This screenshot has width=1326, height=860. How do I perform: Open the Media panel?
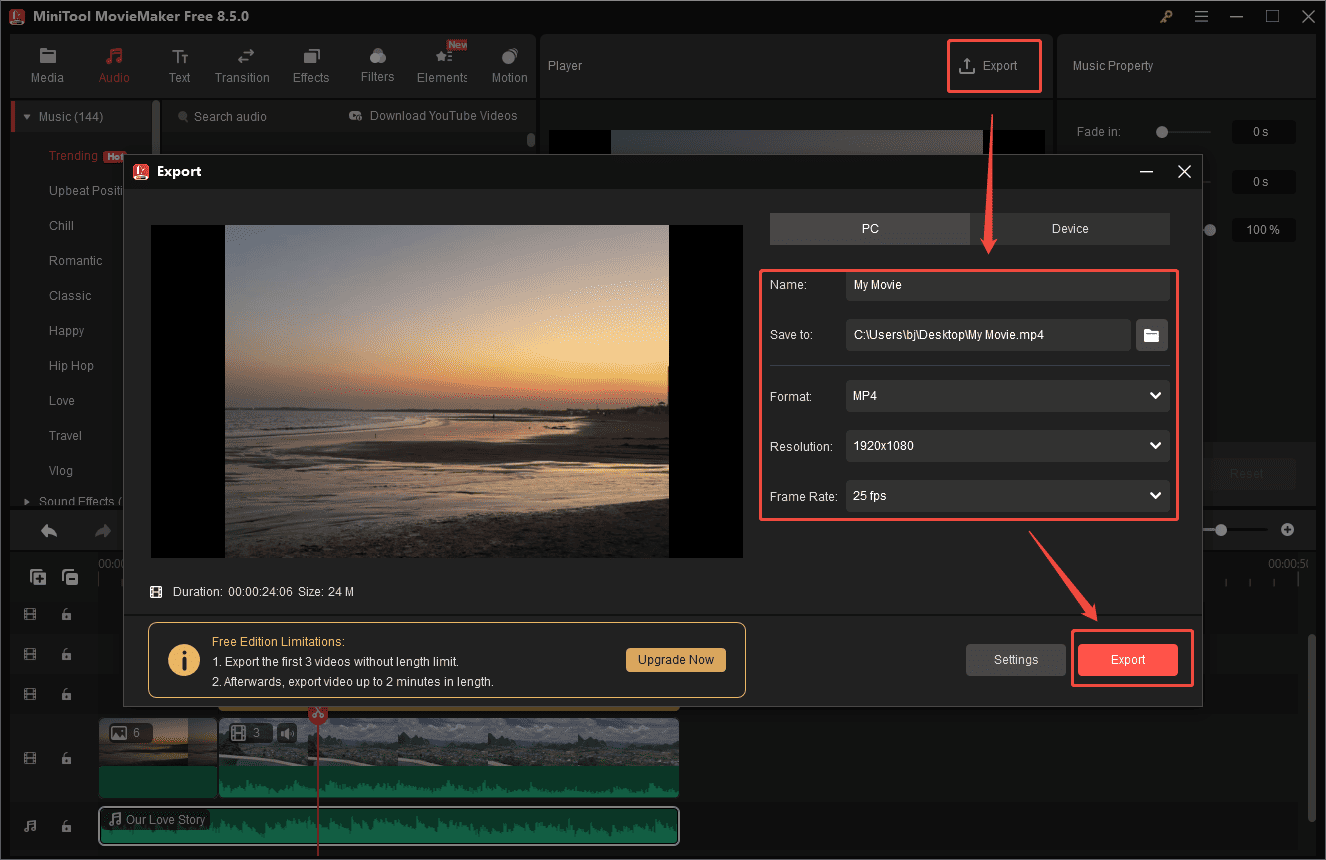[x=47, y=64]
